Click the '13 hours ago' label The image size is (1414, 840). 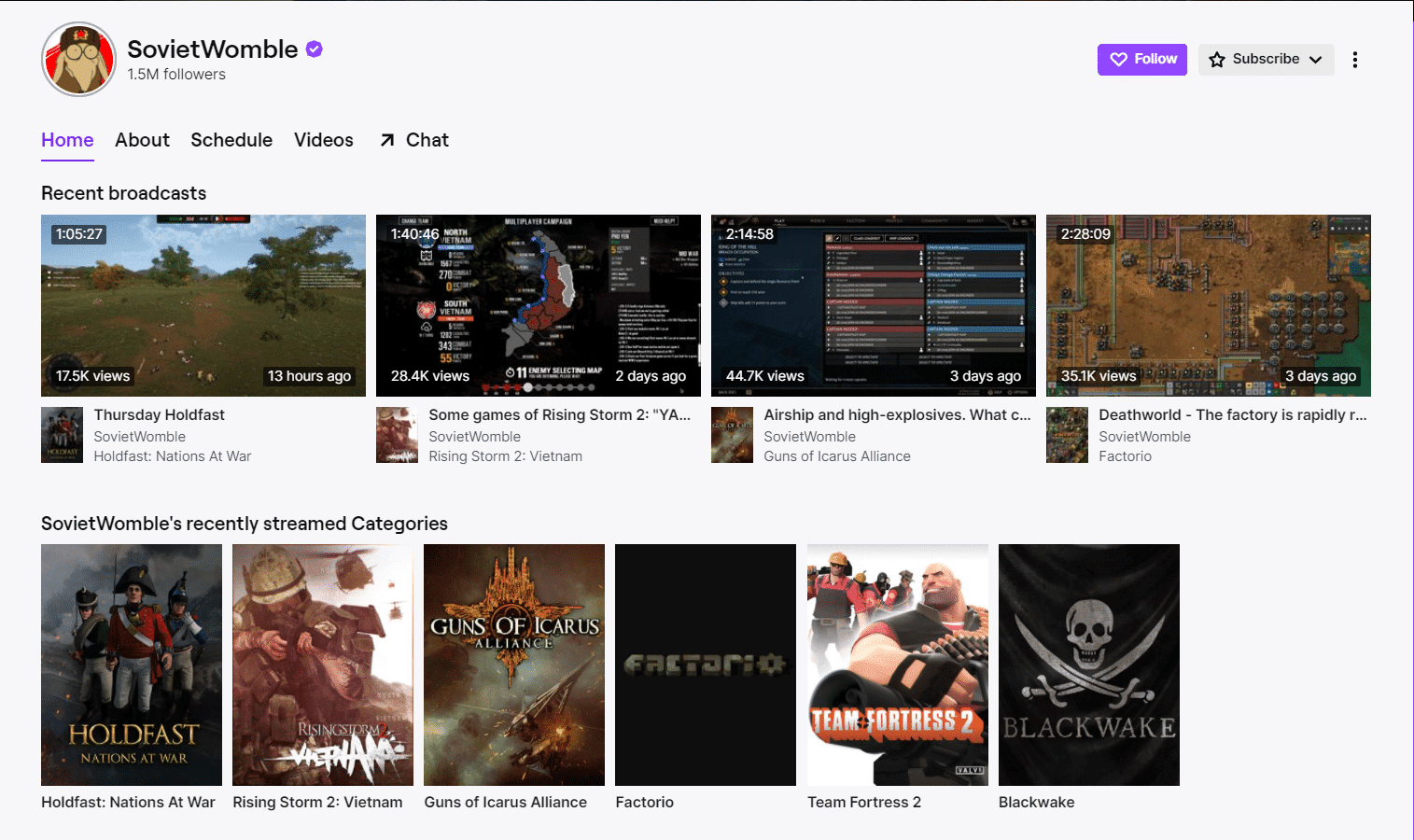[309, 376]
